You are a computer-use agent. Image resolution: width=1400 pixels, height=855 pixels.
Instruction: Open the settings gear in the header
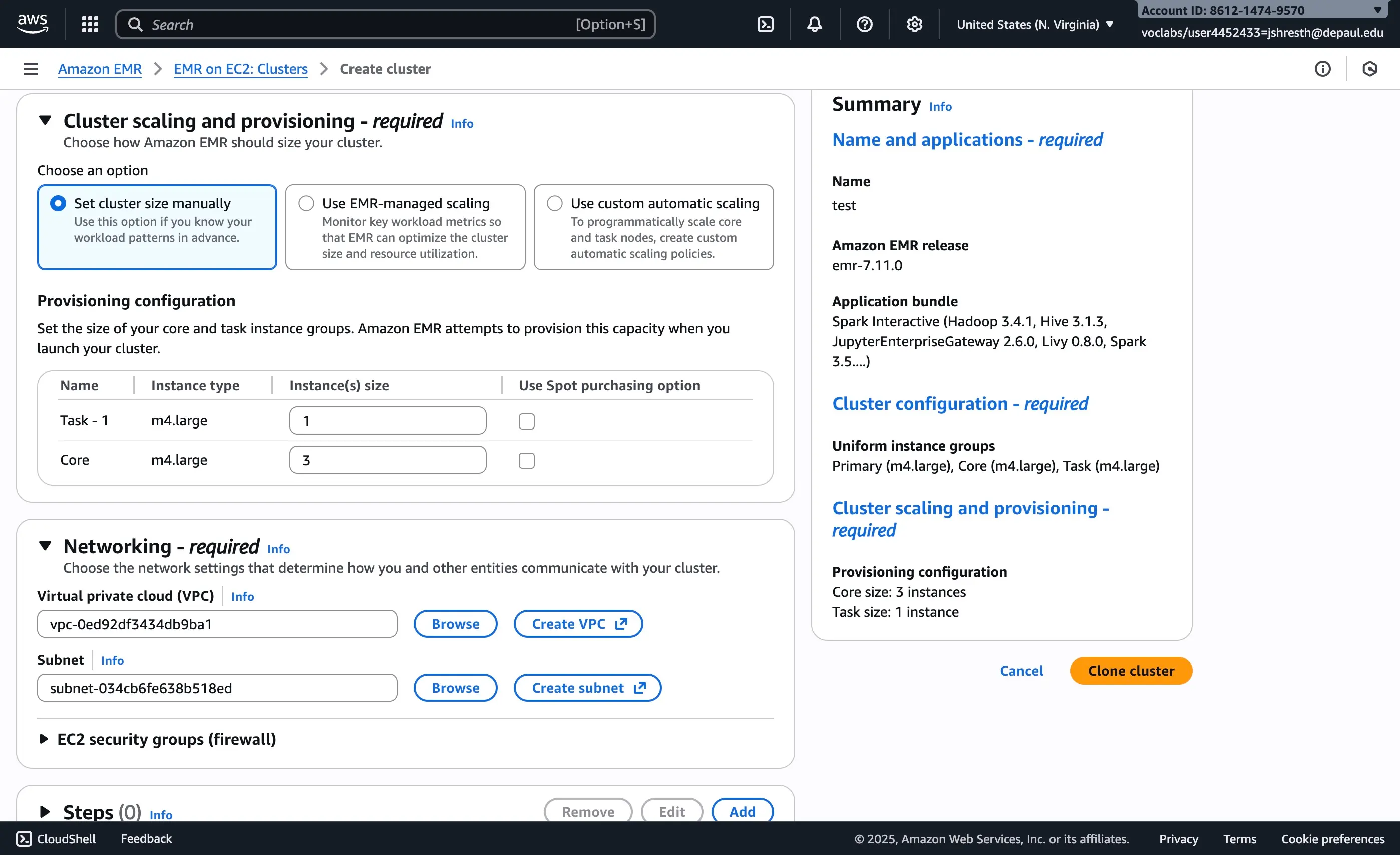pyautogui.click(x=914, y=24)
